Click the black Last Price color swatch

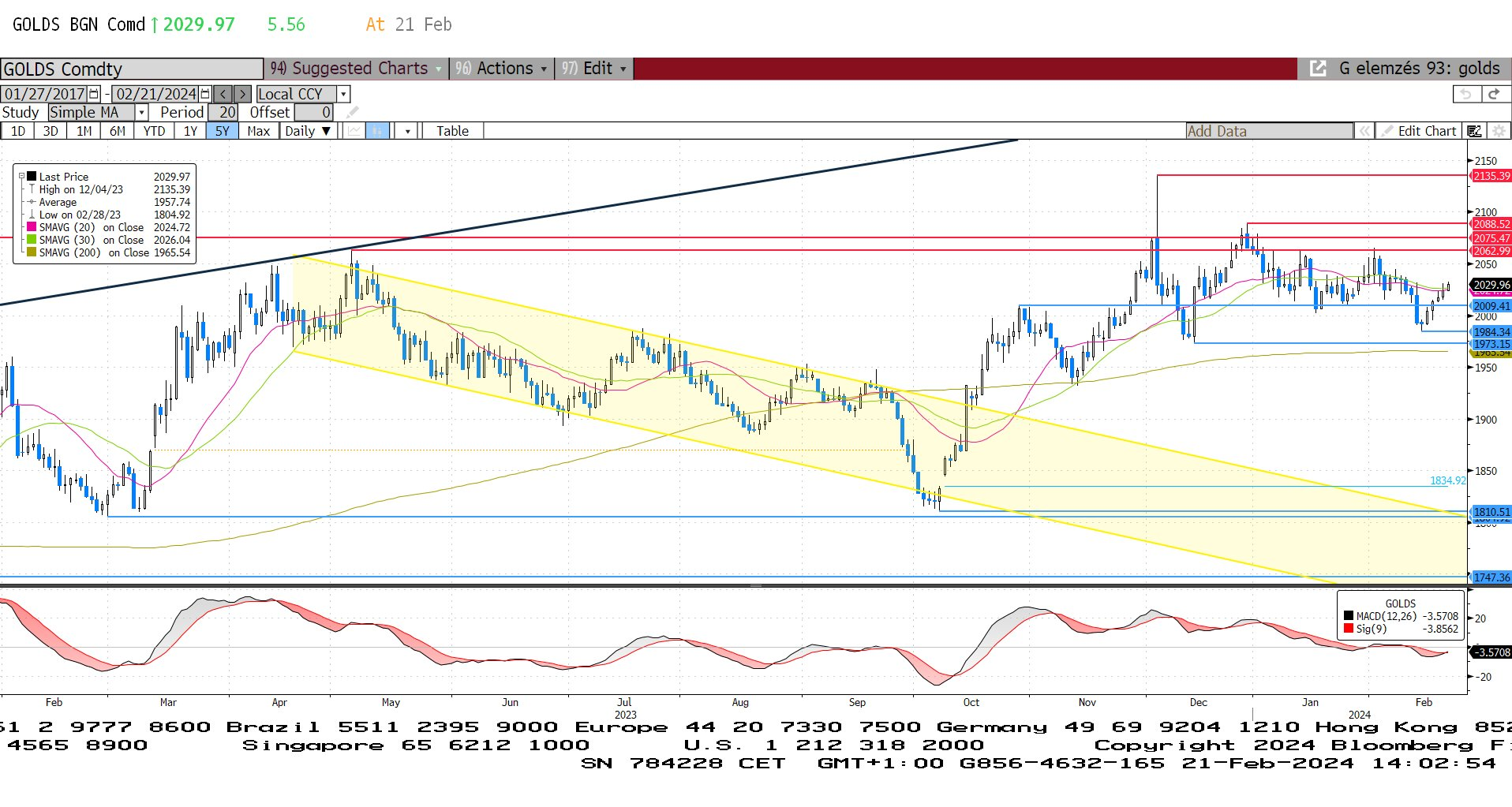click(32, 177)
